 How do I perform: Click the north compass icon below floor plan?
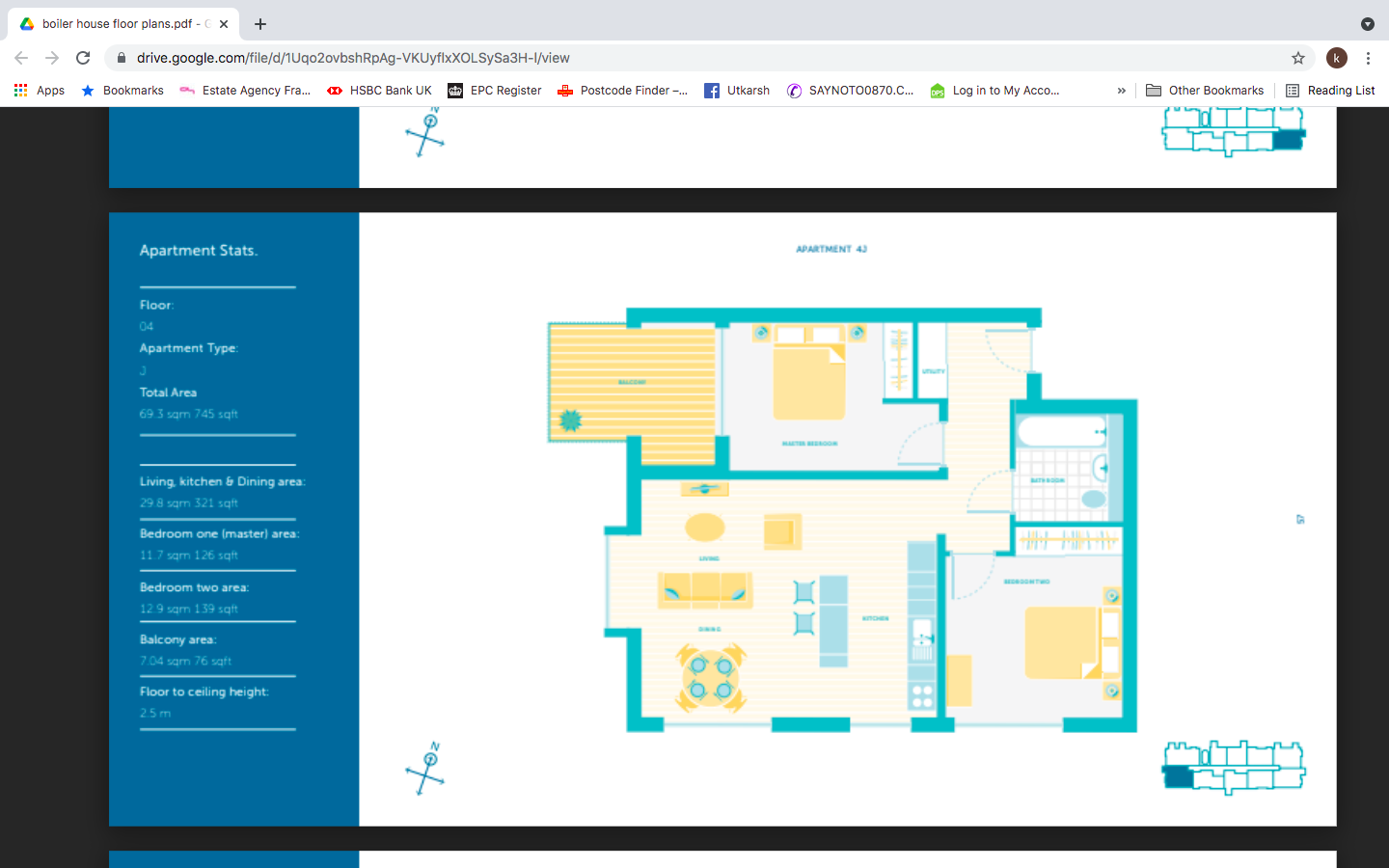425,768
